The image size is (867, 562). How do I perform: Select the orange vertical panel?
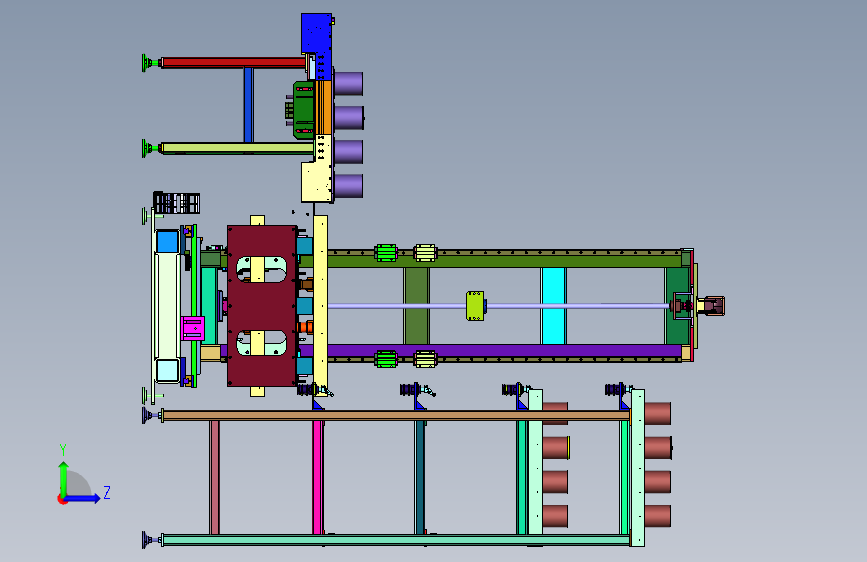click(x=323, y=107)
